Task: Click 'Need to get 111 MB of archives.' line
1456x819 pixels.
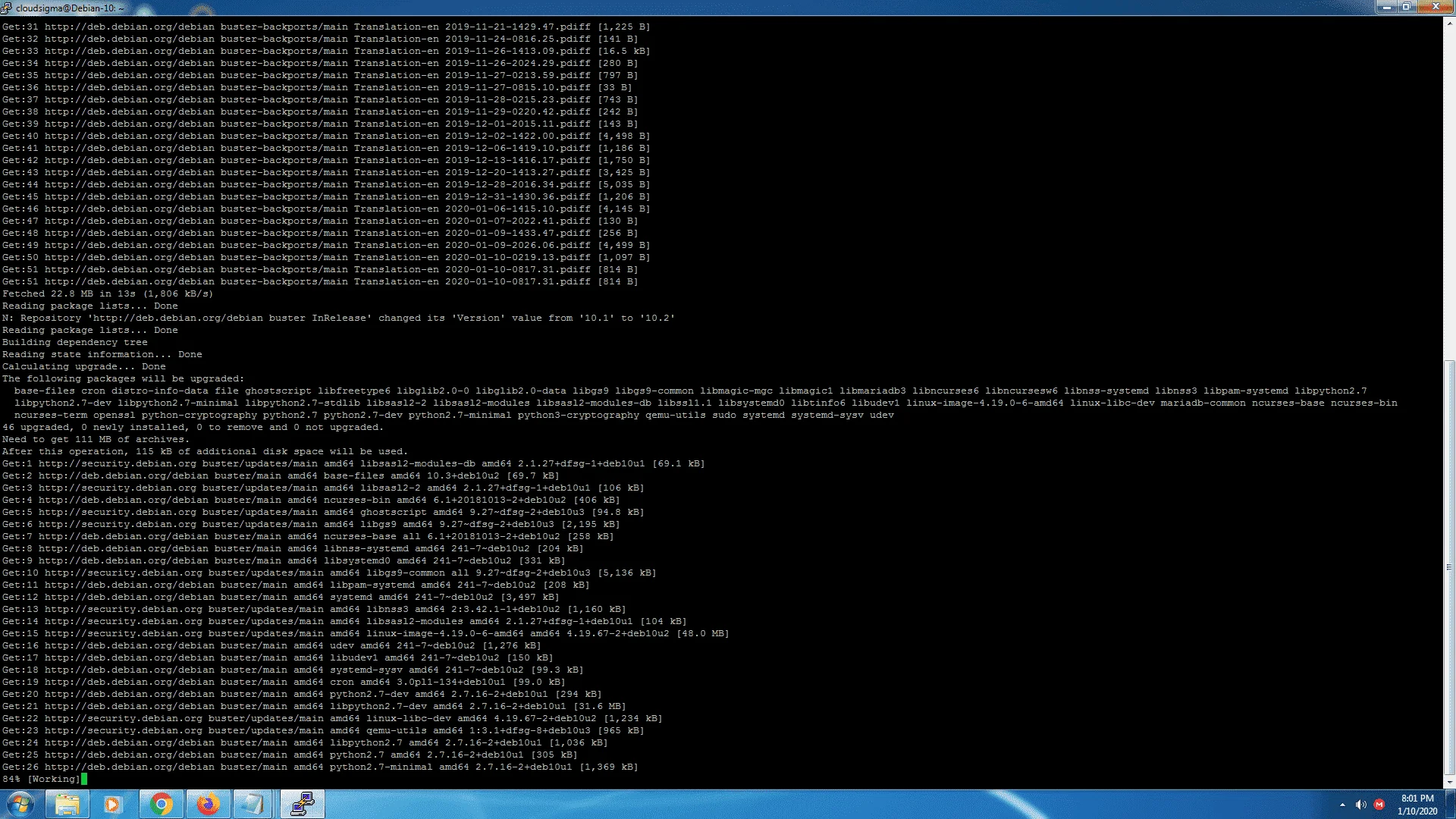Action: coord(96,439)
